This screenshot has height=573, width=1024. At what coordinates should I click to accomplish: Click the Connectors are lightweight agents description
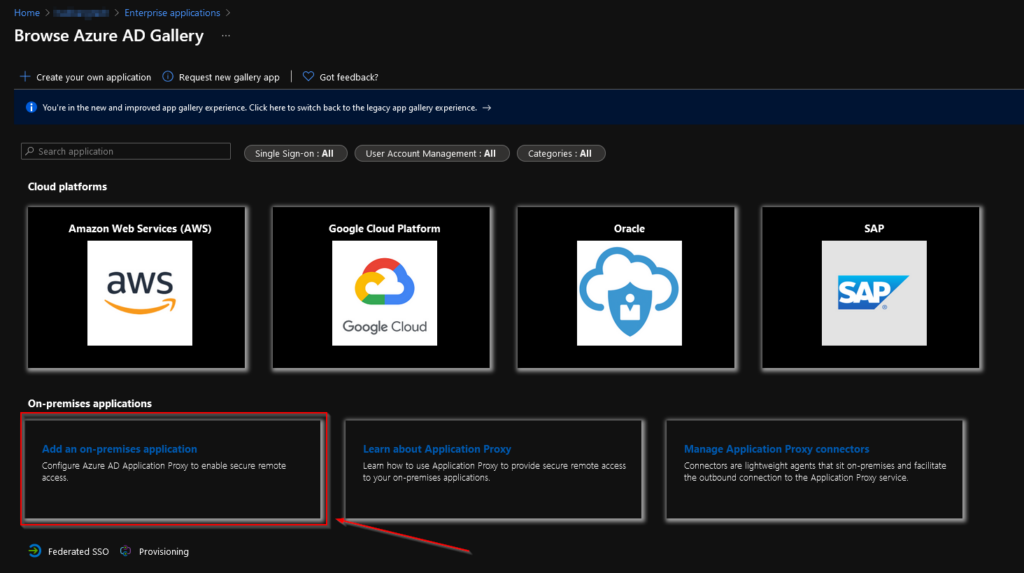[815, 472]
